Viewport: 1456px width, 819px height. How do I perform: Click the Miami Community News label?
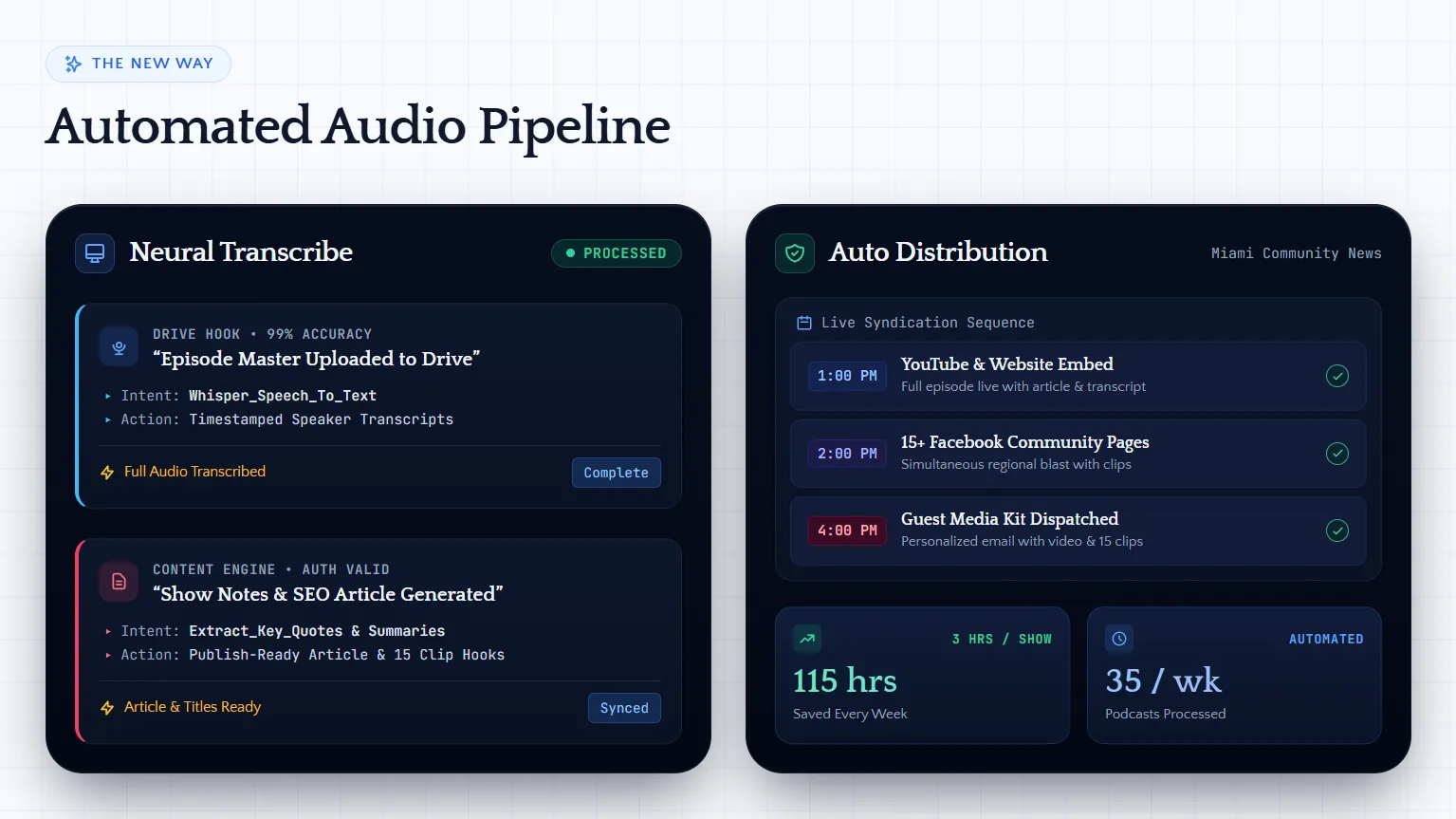tap(1297, 253)
